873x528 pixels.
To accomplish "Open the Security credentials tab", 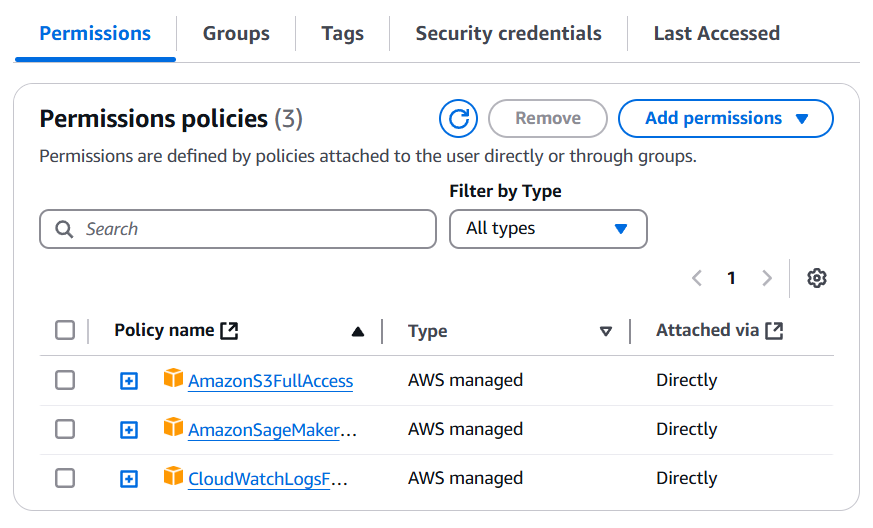I will click(508, 33).
